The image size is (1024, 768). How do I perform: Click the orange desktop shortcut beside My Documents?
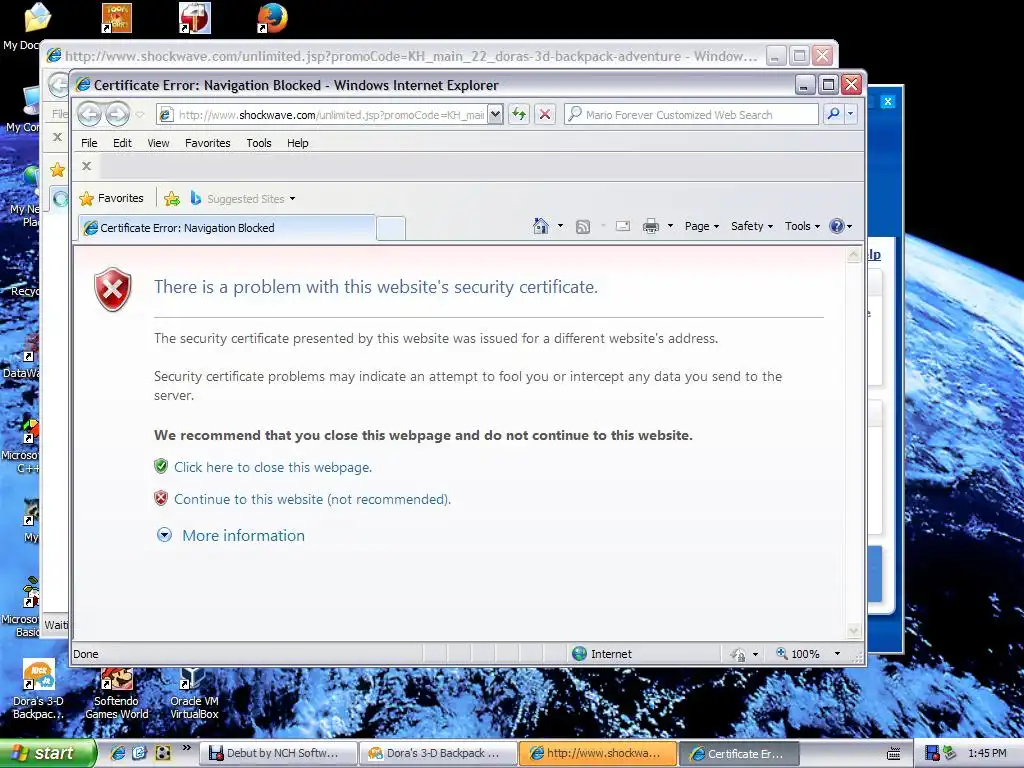[x=117, y=18]
